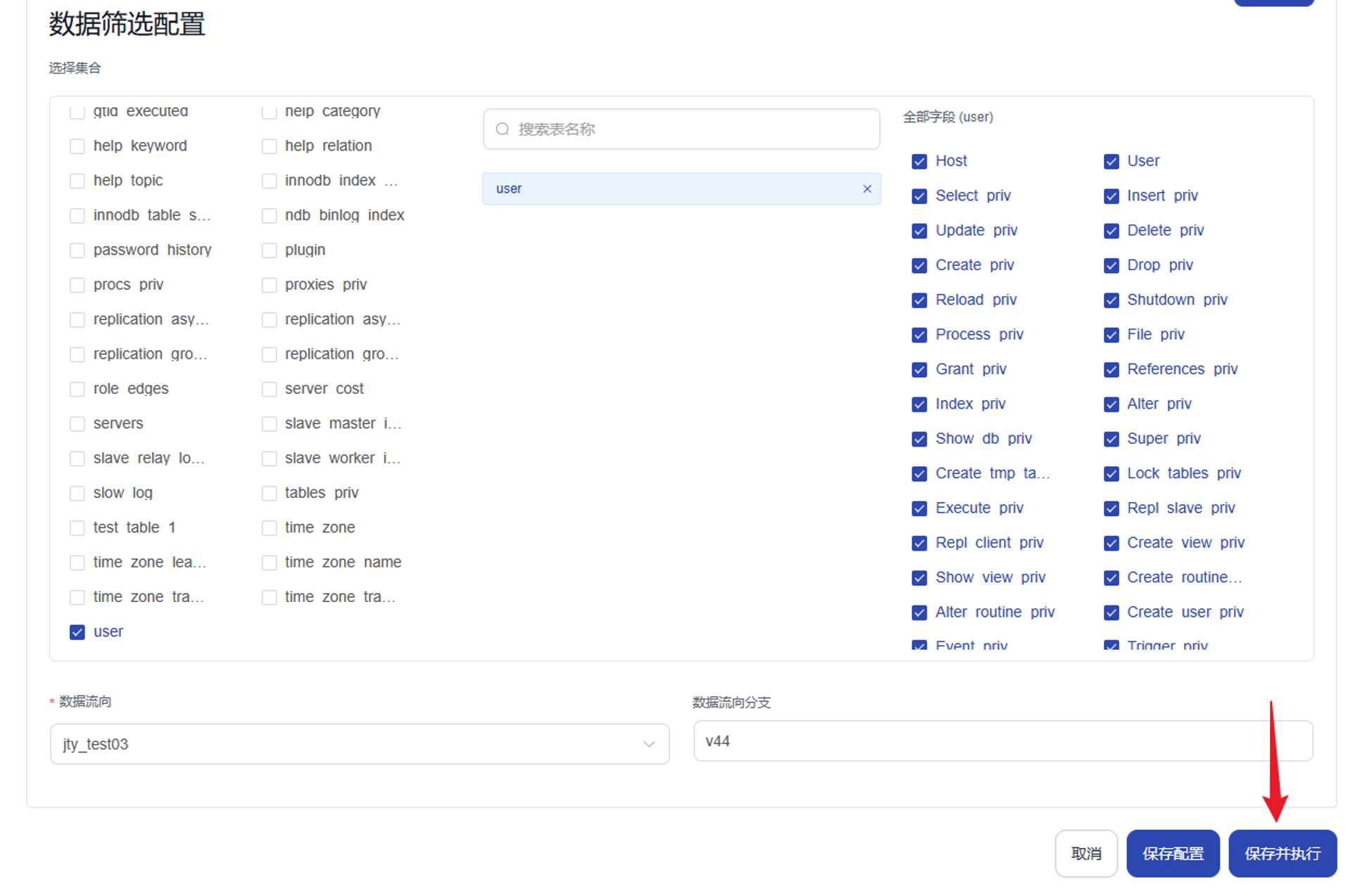Click the dropdown chevron arrow for 数据流向
The height and width of the screenshot is (896, 1355).
point(649,744)
